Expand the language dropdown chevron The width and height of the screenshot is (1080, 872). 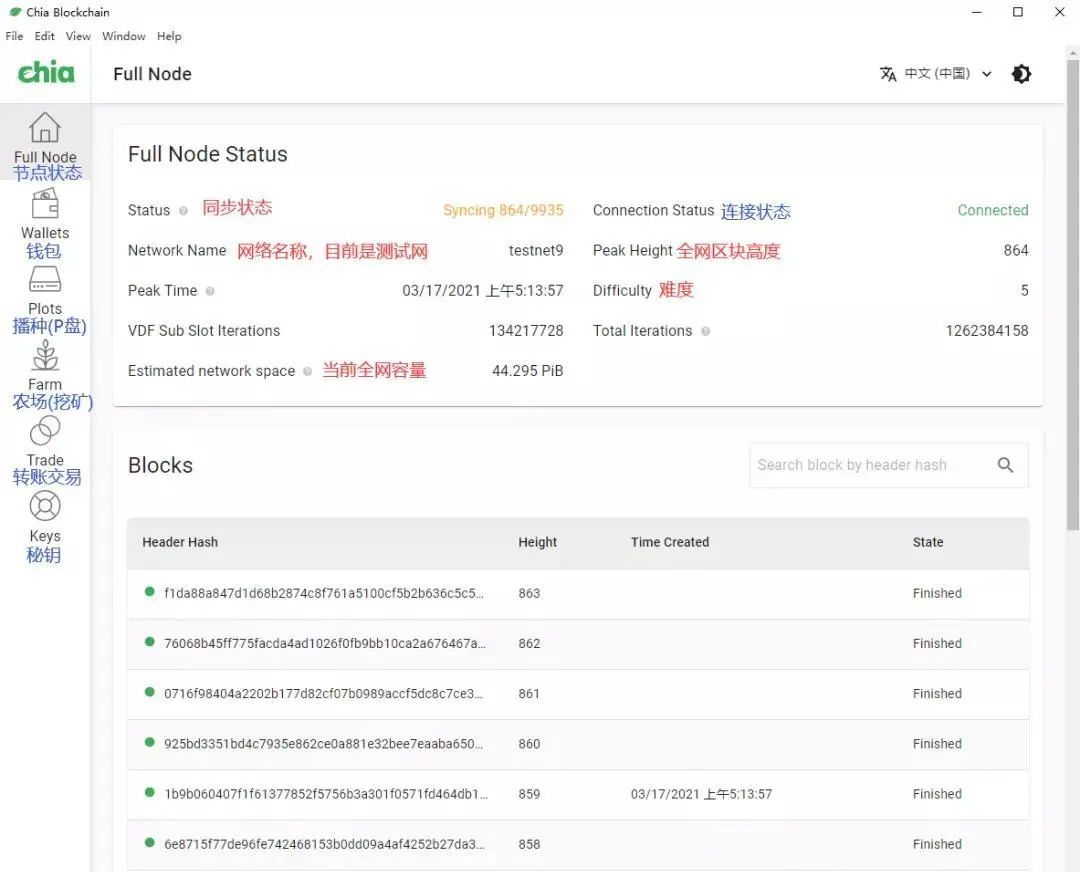986,74
